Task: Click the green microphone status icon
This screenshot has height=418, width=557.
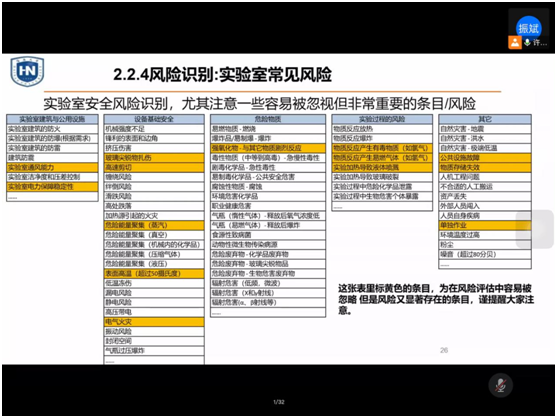Action: pos(527,43)
